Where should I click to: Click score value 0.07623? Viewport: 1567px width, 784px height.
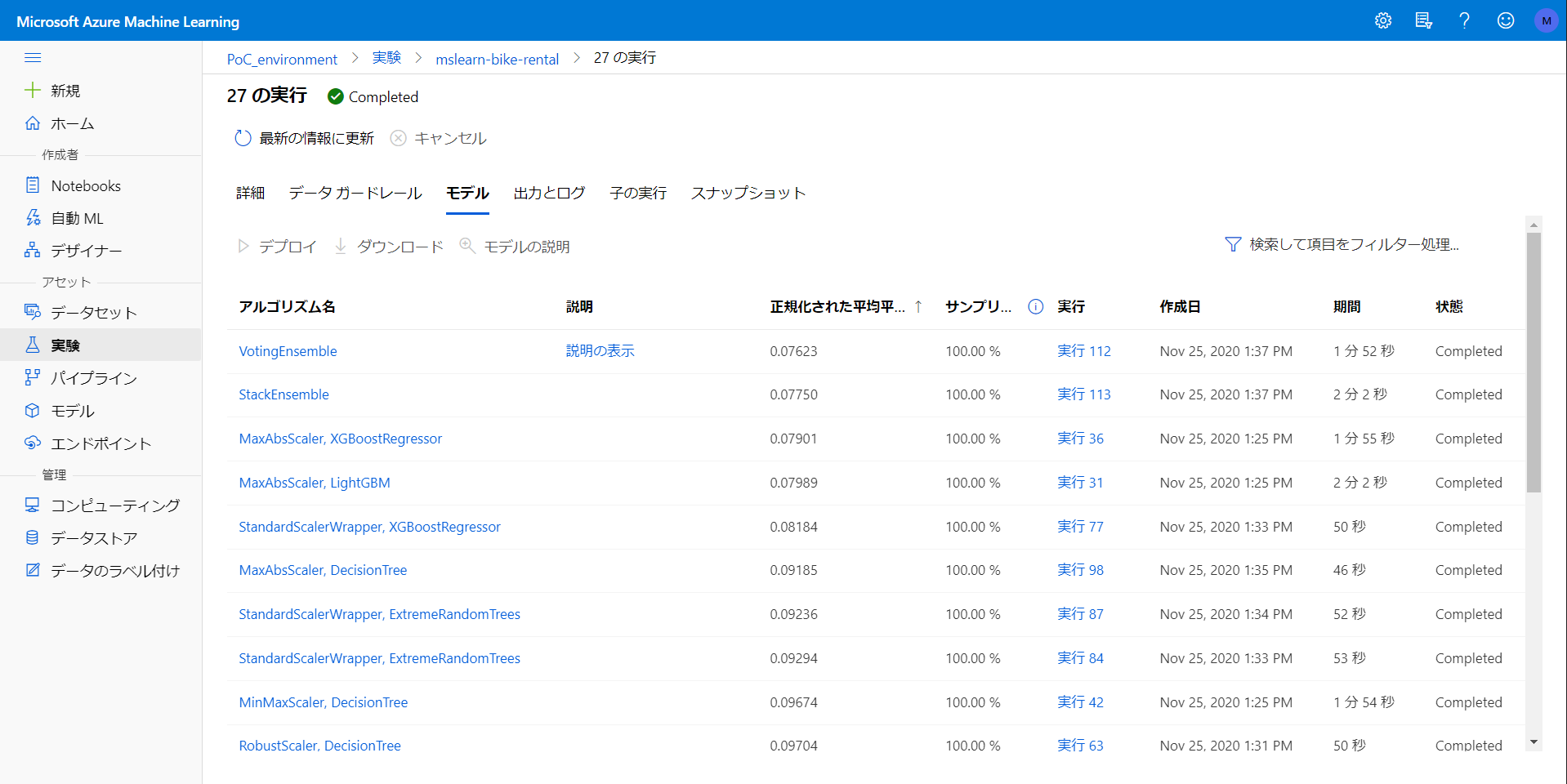pos(793,351)
